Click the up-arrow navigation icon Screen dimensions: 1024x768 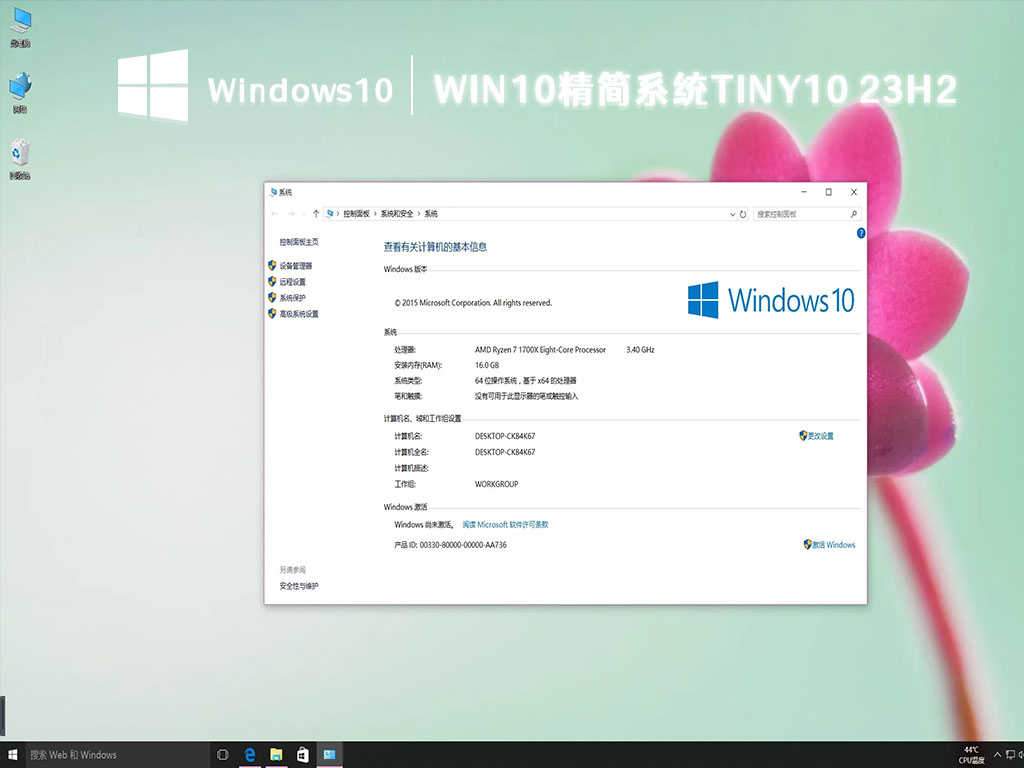(317, 212)
